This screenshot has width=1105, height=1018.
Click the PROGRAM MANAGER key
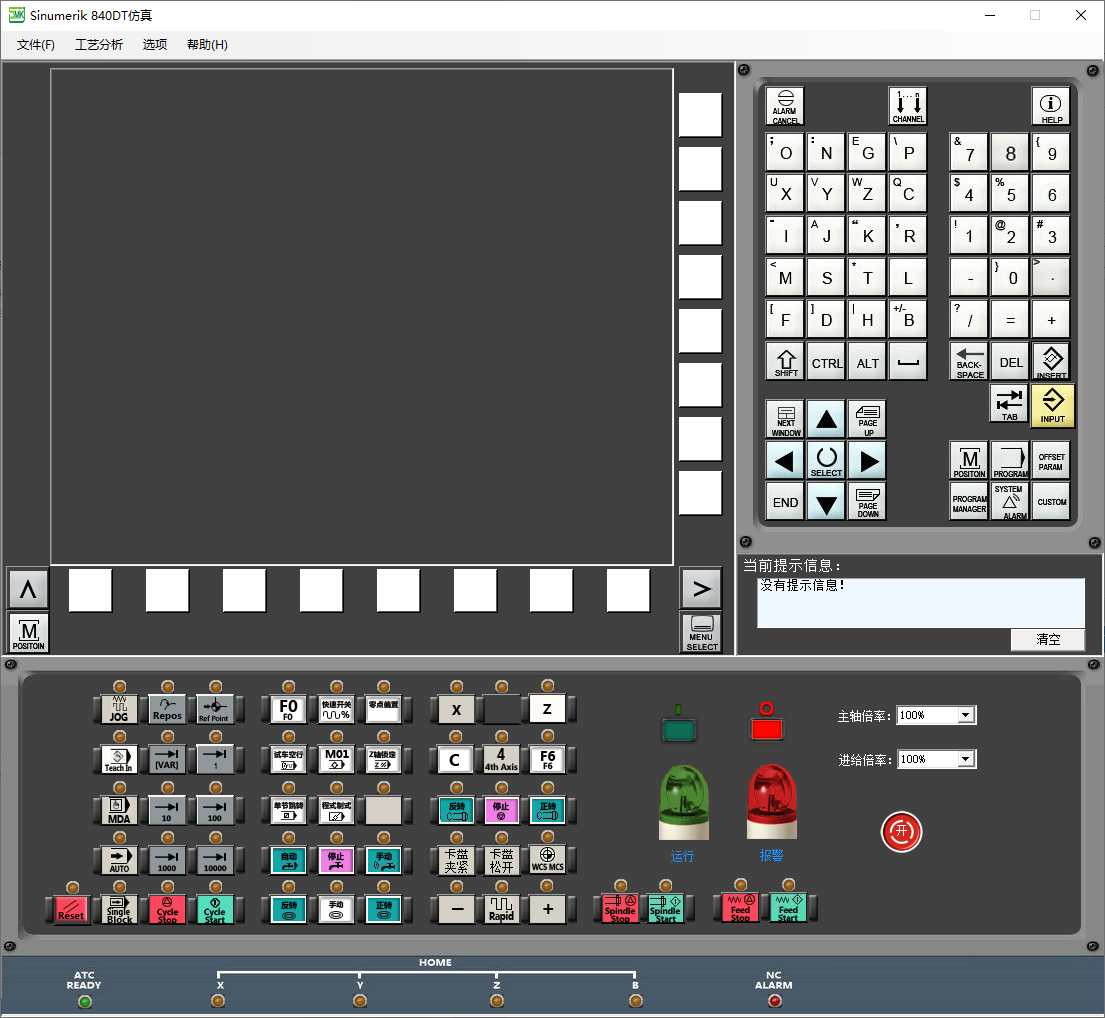tap(969, 502)
